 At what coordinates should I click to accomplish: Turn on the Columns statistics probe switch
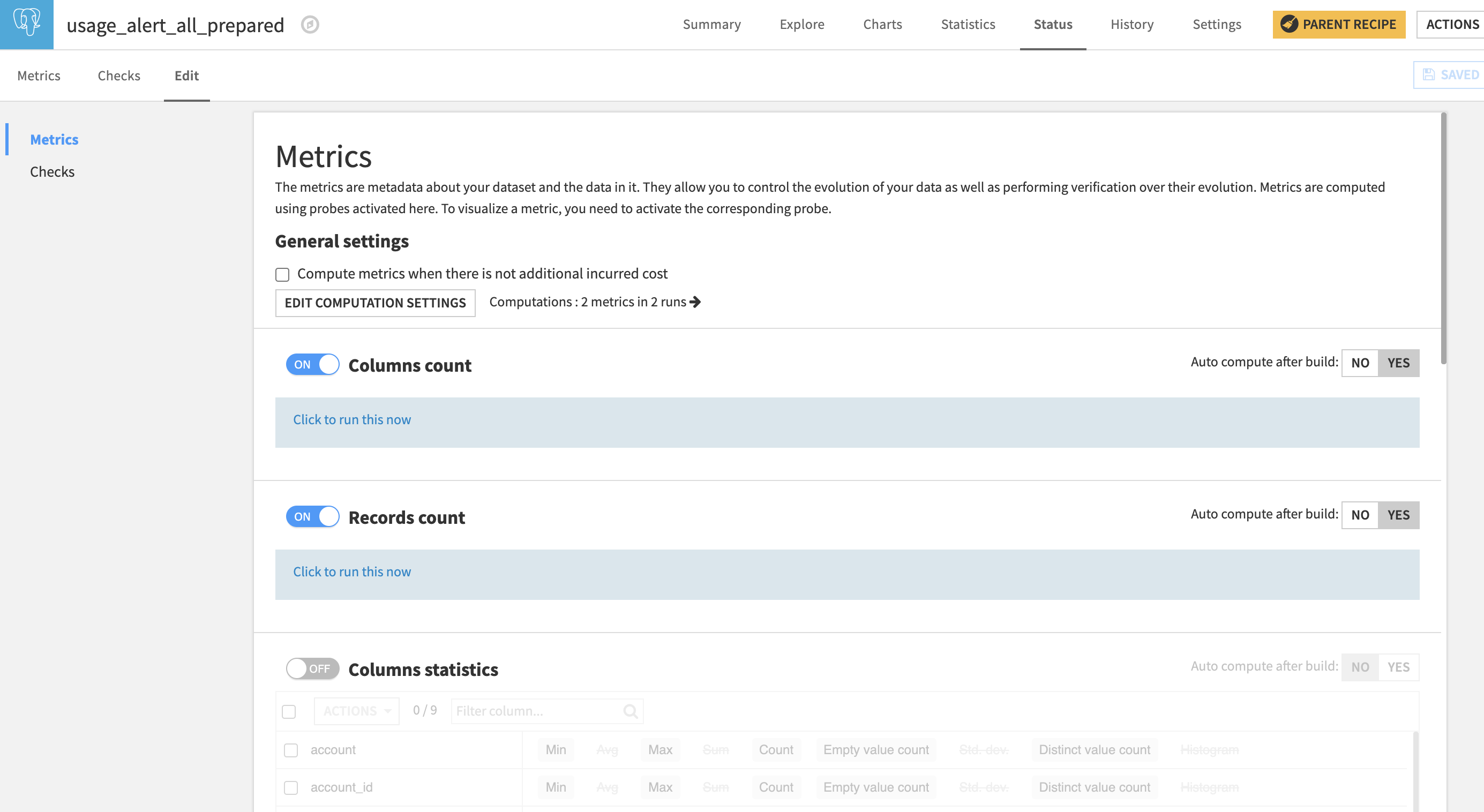(x=313, y=668)
